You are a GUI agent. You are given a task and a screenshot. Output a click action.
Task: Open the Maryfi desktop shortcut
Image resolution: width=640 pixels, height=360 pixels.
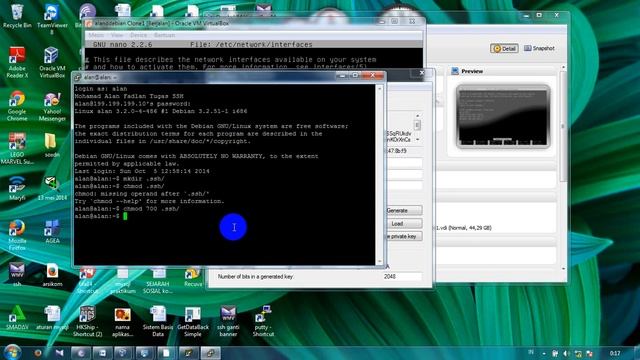click(17, 188)
